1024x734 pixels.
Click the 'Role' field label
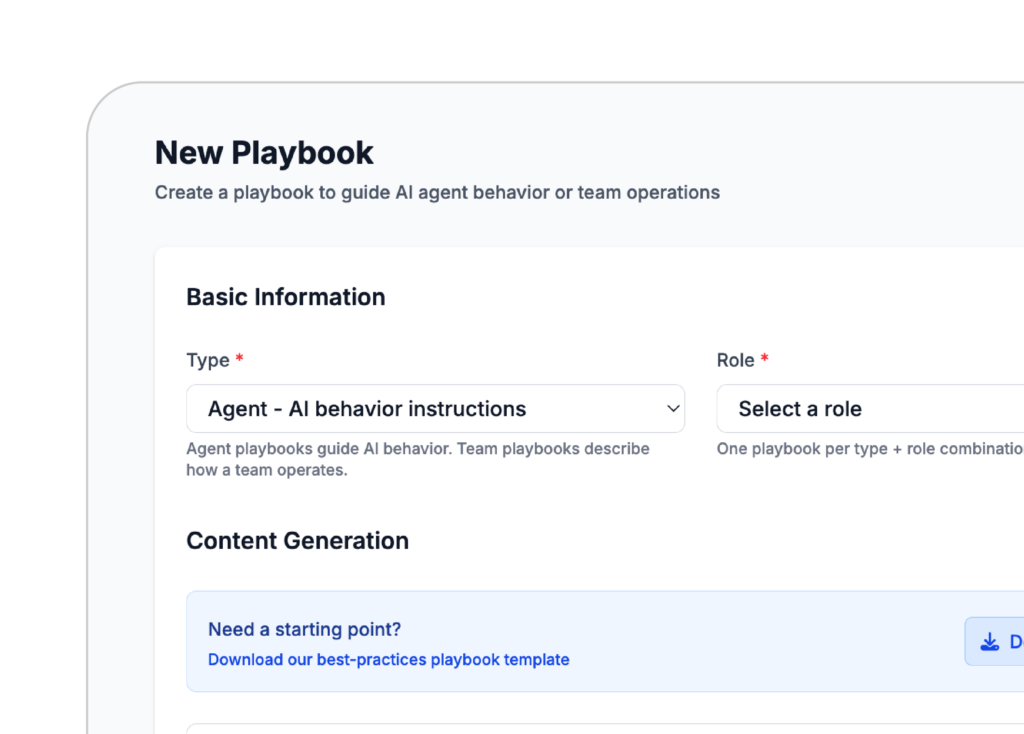[735, 360]
